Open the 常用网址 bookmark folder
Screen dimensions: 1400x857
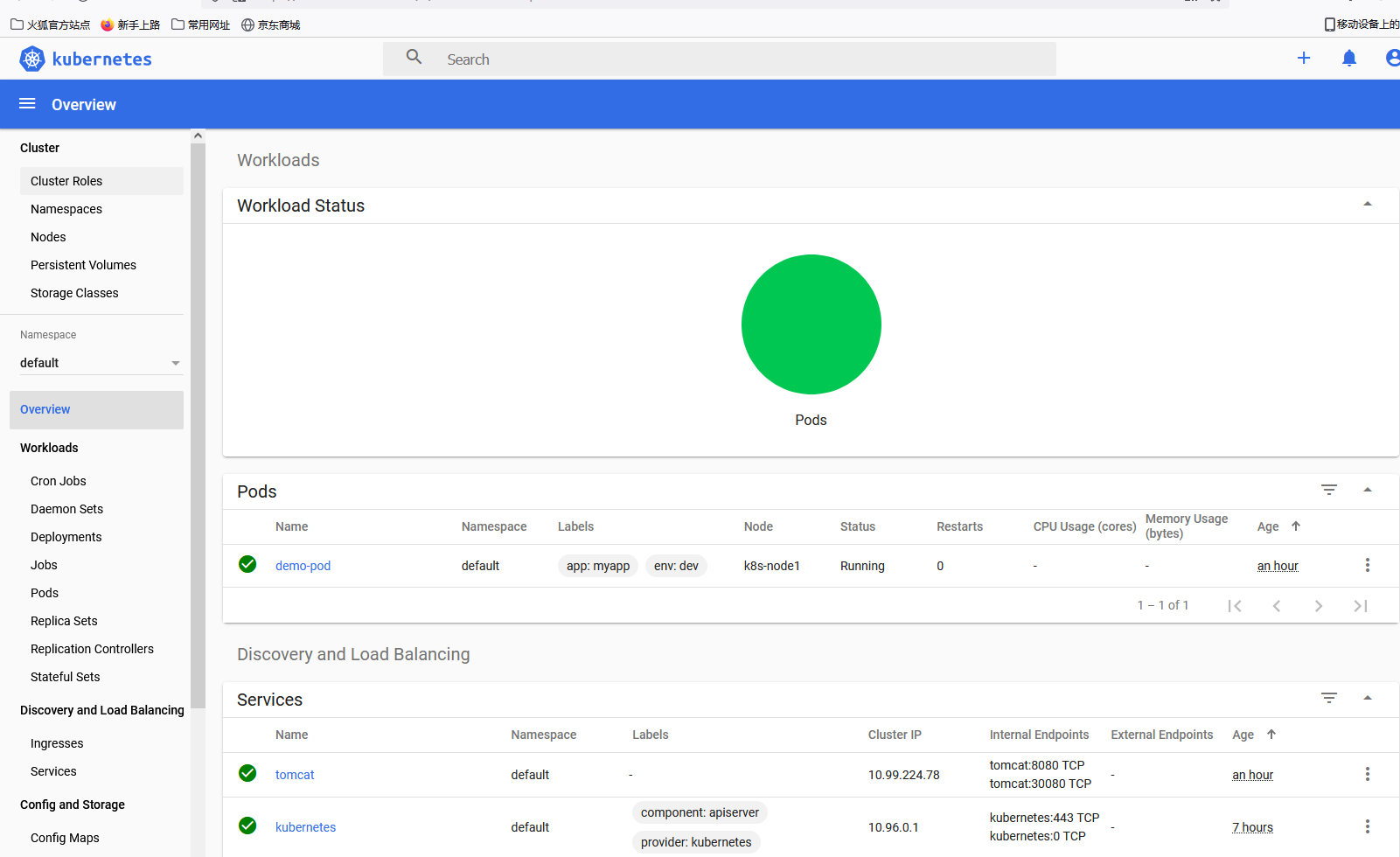coord(201,24)
